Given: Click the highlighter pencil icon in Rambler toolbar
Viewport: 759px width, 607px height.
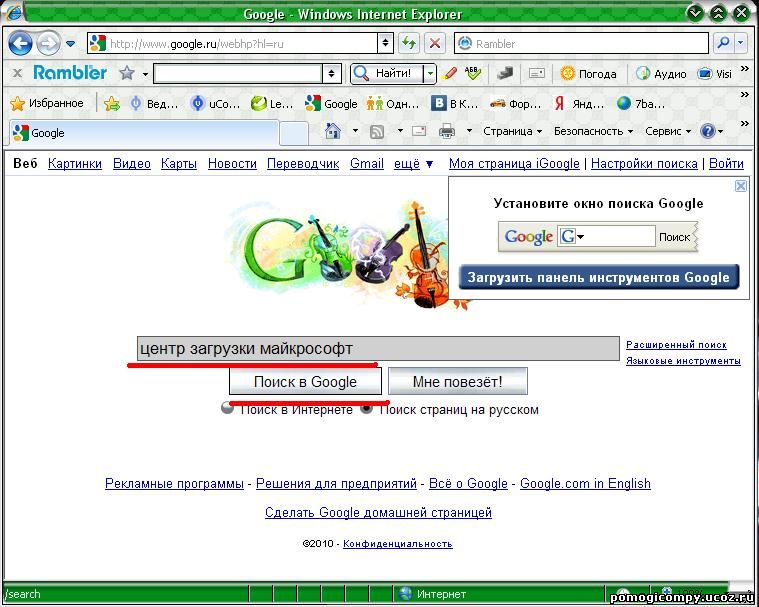Looking at the screenshot, I should click(450, 74).
